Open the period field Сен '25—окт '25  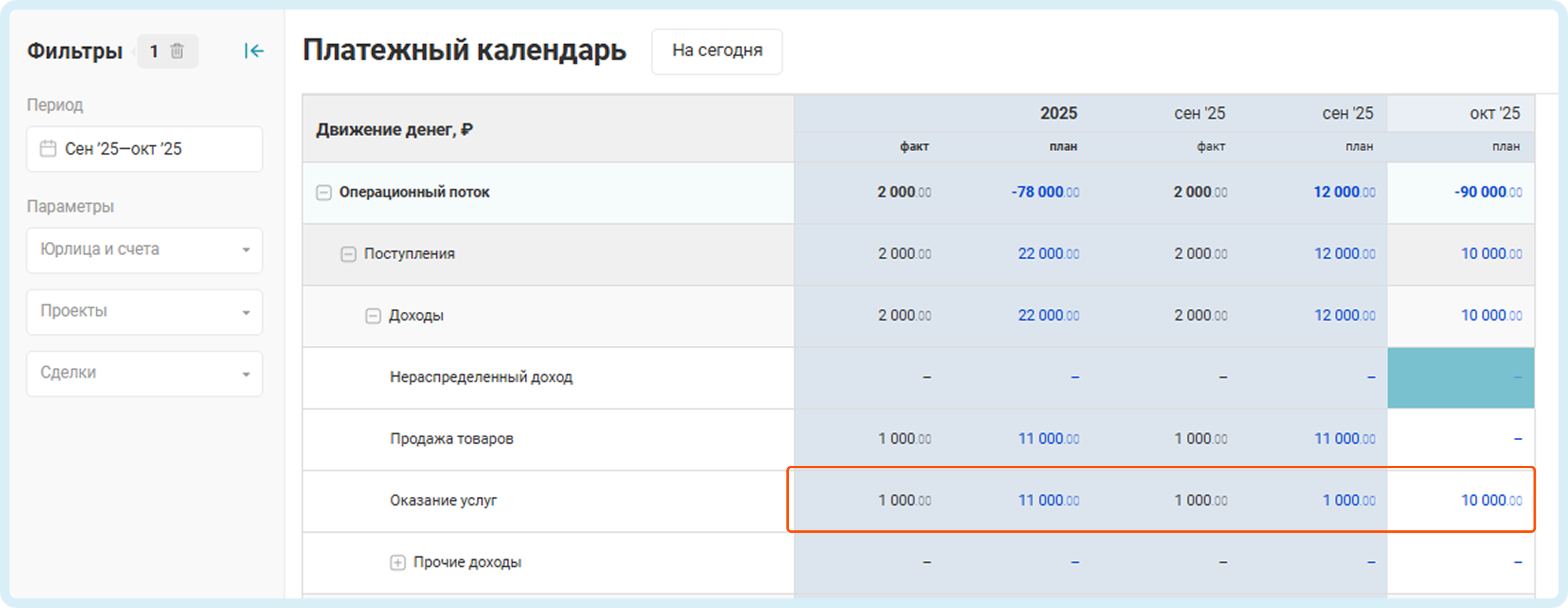point(144,149)
